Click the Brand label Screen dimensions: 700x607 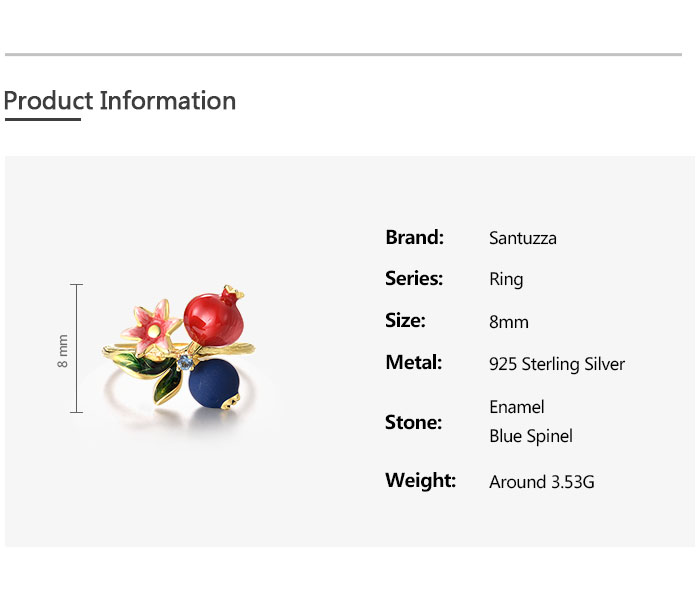[414, 237]
